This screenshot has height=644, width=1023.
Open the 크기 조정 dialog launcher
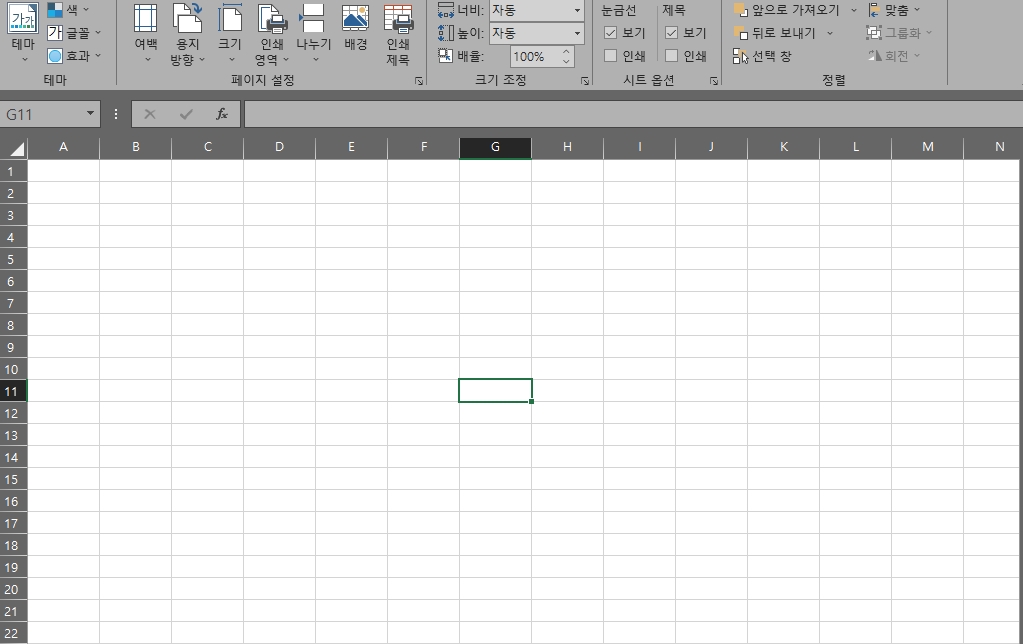pyautogui.click(x=585, y=81)
